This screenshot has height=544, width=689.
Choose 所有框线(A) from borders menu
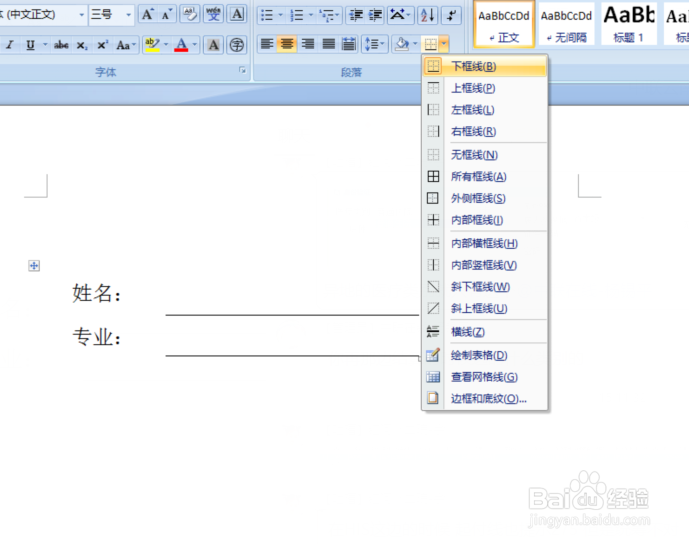click(x=485, y=177)
